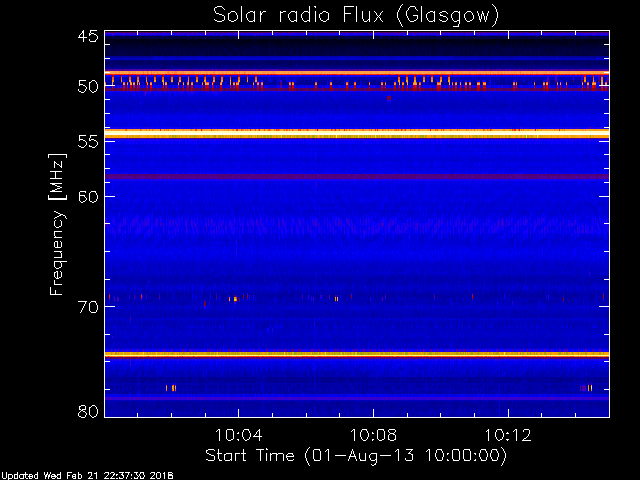Click the bright white band near 54 MHz
640x480 pixels.
[x=356, y=133]
